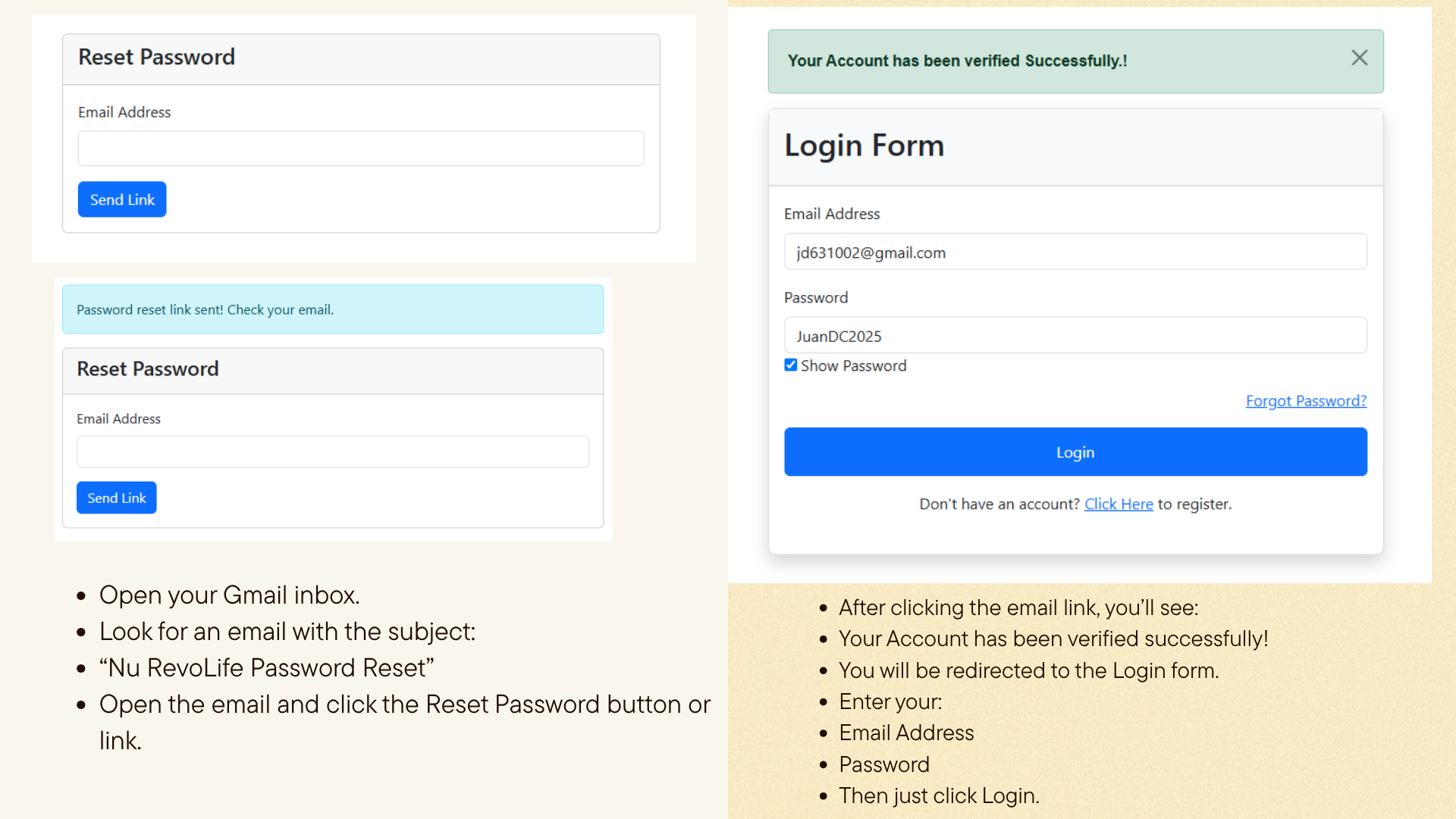Image resolution: width=1456 pixels, height=819 pixels.
Task: Click the Show Password label text
Action: pyautogui.click(x=854, y=366)
